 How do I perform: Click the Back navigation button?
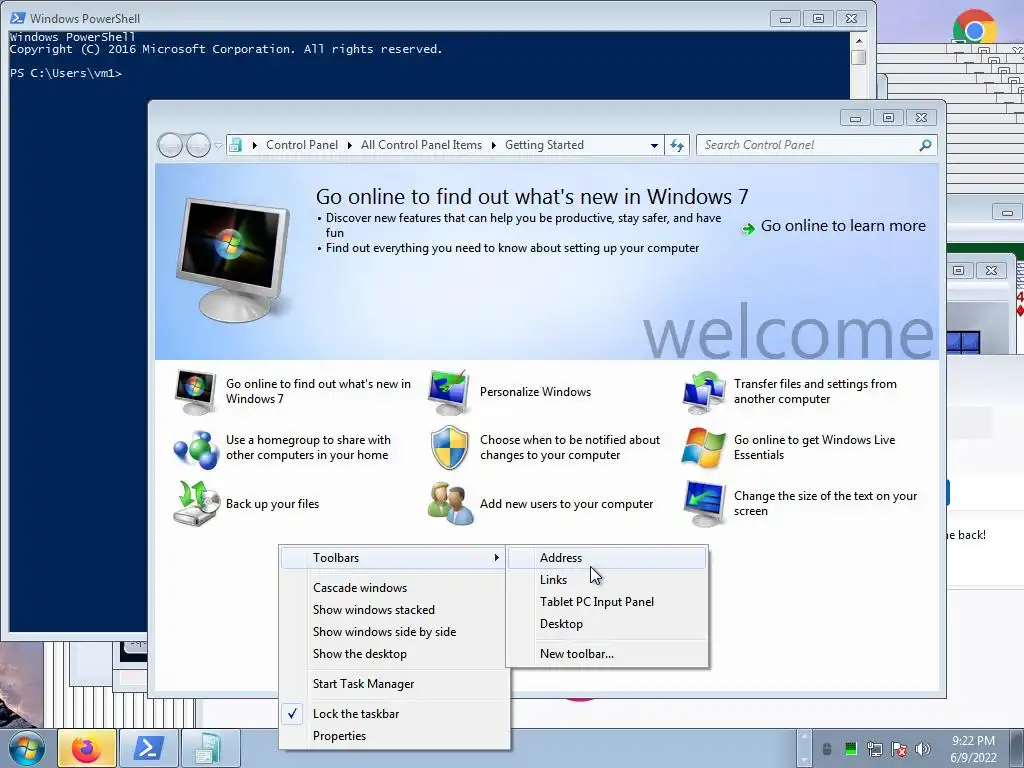click(x=170, y=145)
